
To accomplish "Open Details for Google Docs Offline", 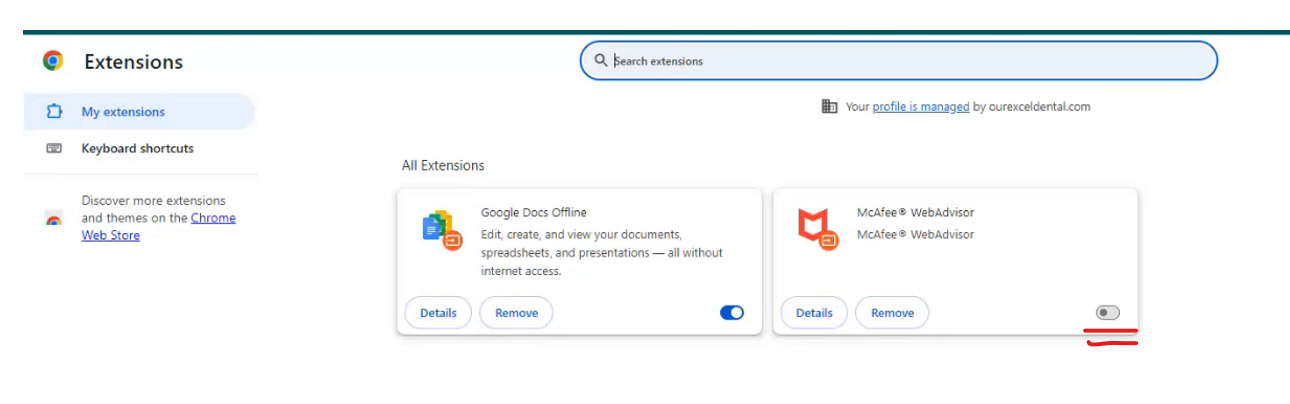I will 438,313.
